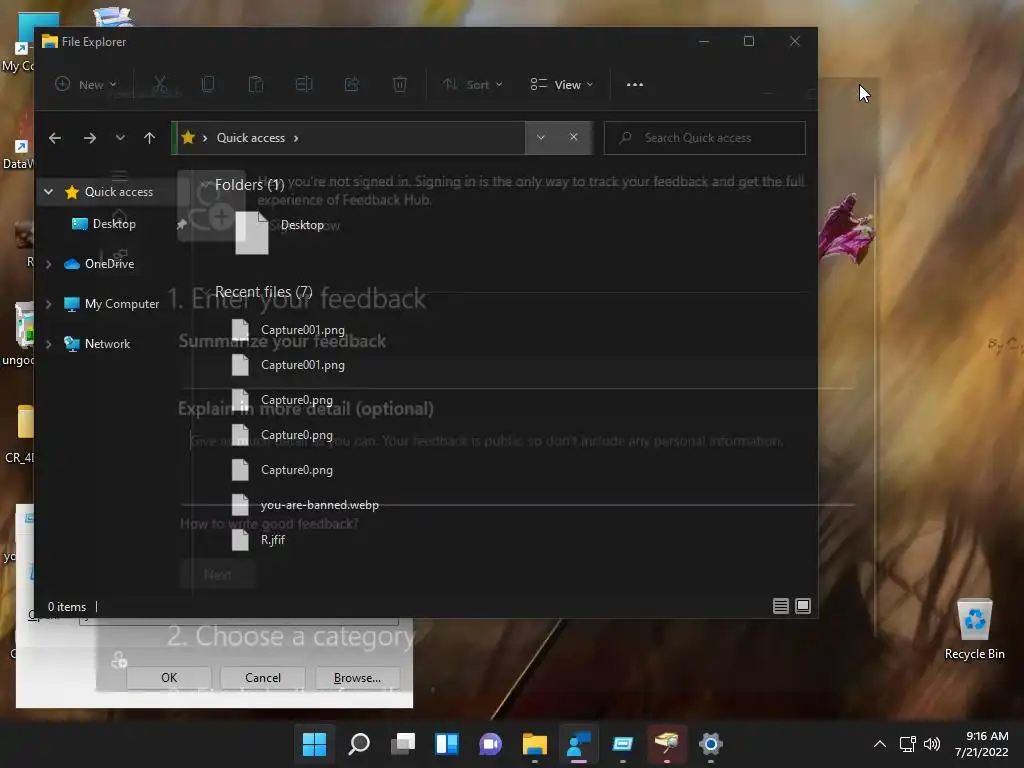
Task: Open Task View on the taskbar
Action: point(403,744)
